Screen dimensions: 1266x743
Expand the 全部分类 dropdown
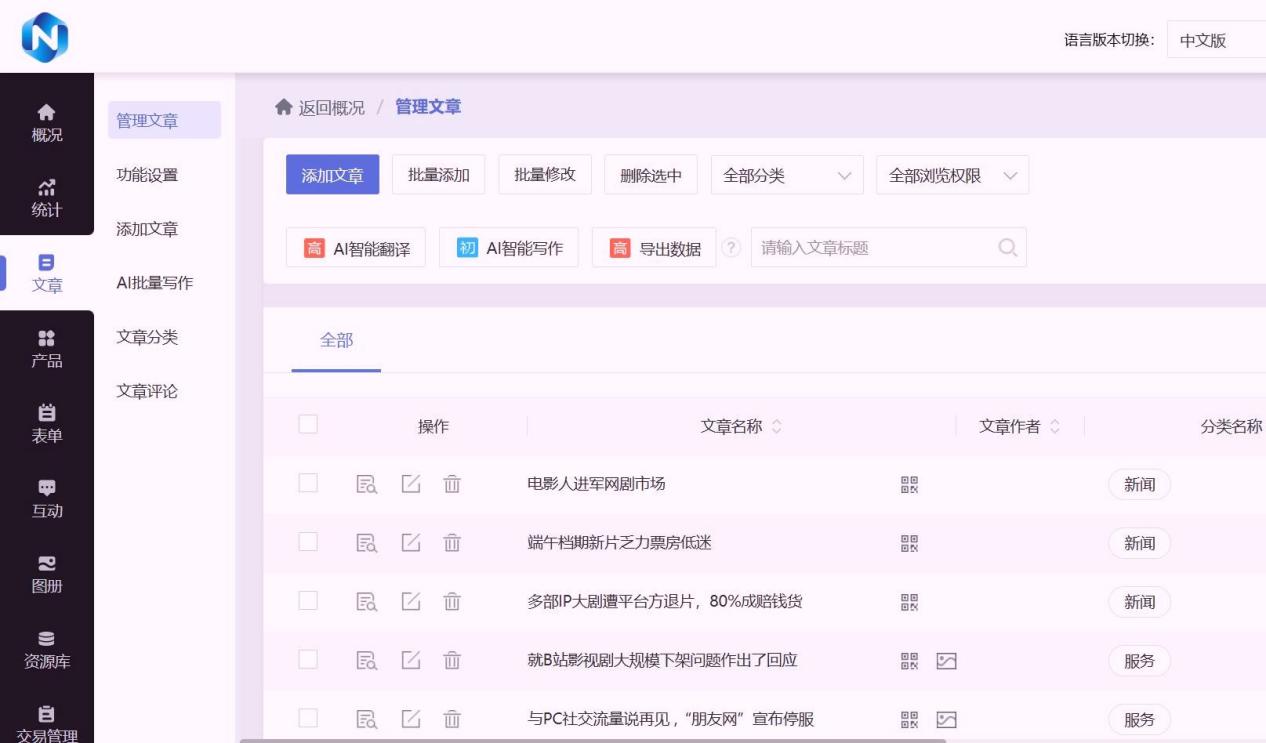786,176
